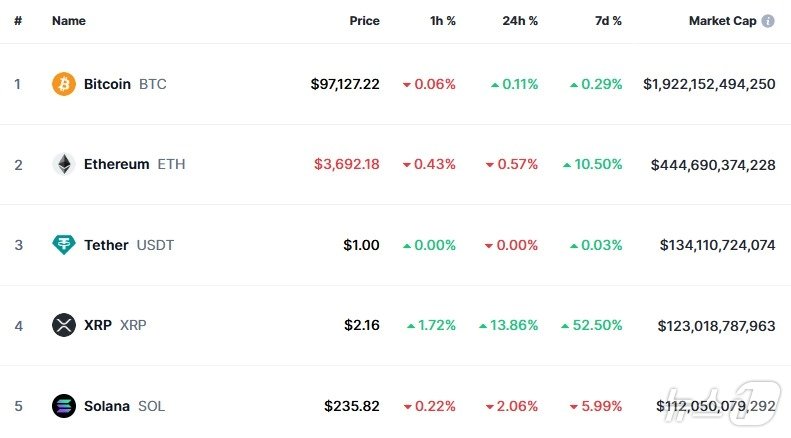Sort by rank # column header

tap(18, 21)
